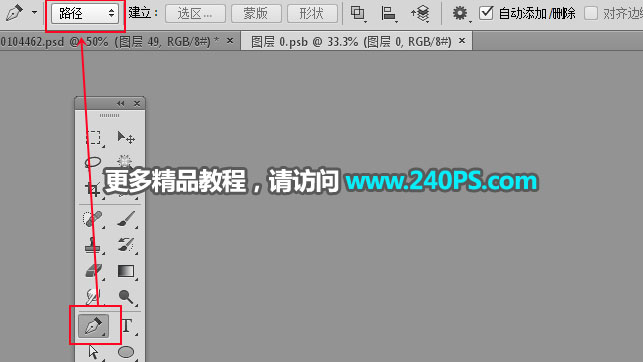Open the 路径 tool mode dropdown
643x362 pixels.
(x=85, y=14)
